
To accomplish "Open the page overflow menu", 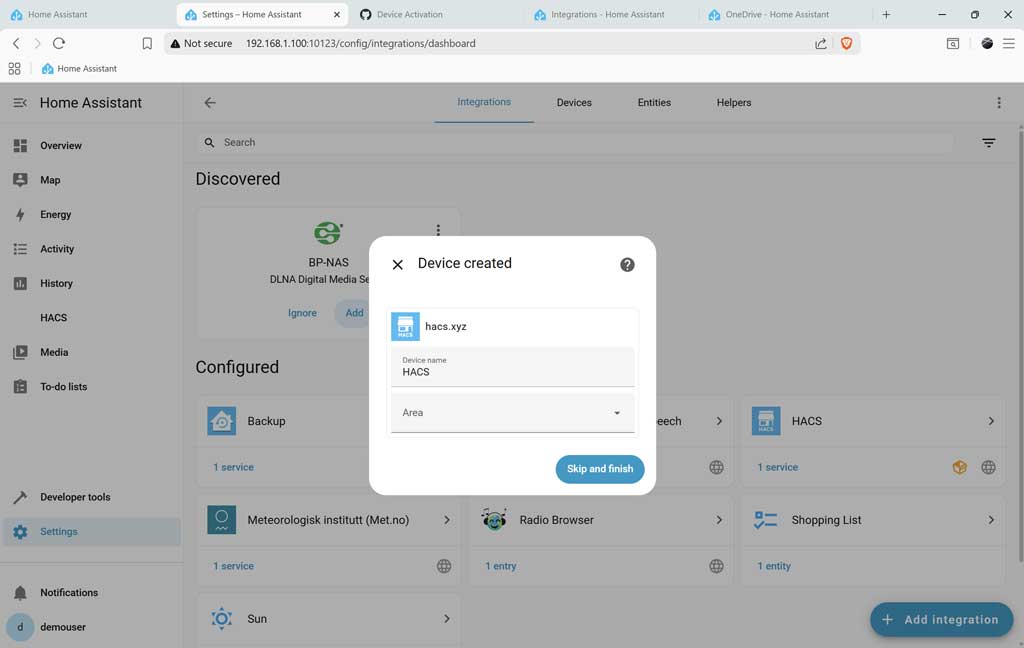I will (x=999, y=103).
